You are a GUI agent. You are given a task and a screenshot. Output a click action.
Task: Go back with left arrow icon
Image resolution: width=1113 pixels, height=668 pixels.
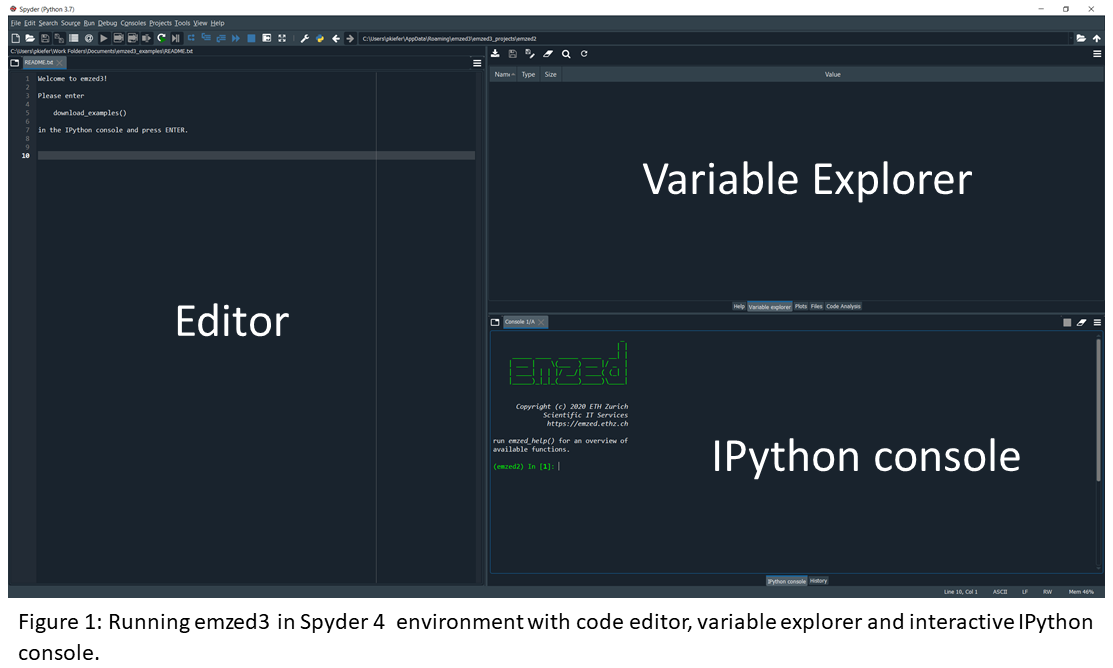pyautogui.click(x=336, y=38)
